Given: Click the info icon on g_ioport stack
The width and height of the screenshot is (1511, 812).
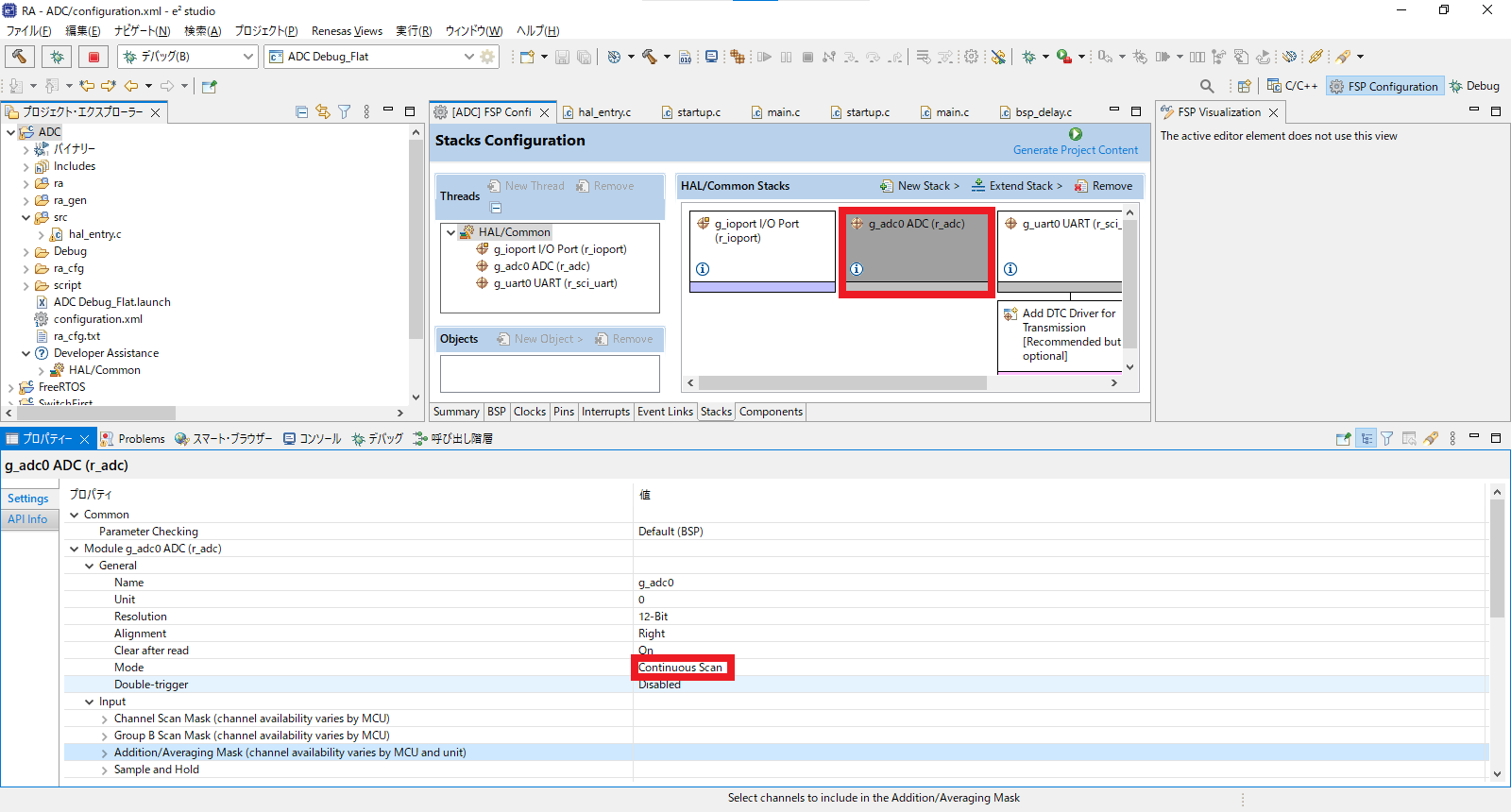Looking at the screenshot, I should (703, 269).
